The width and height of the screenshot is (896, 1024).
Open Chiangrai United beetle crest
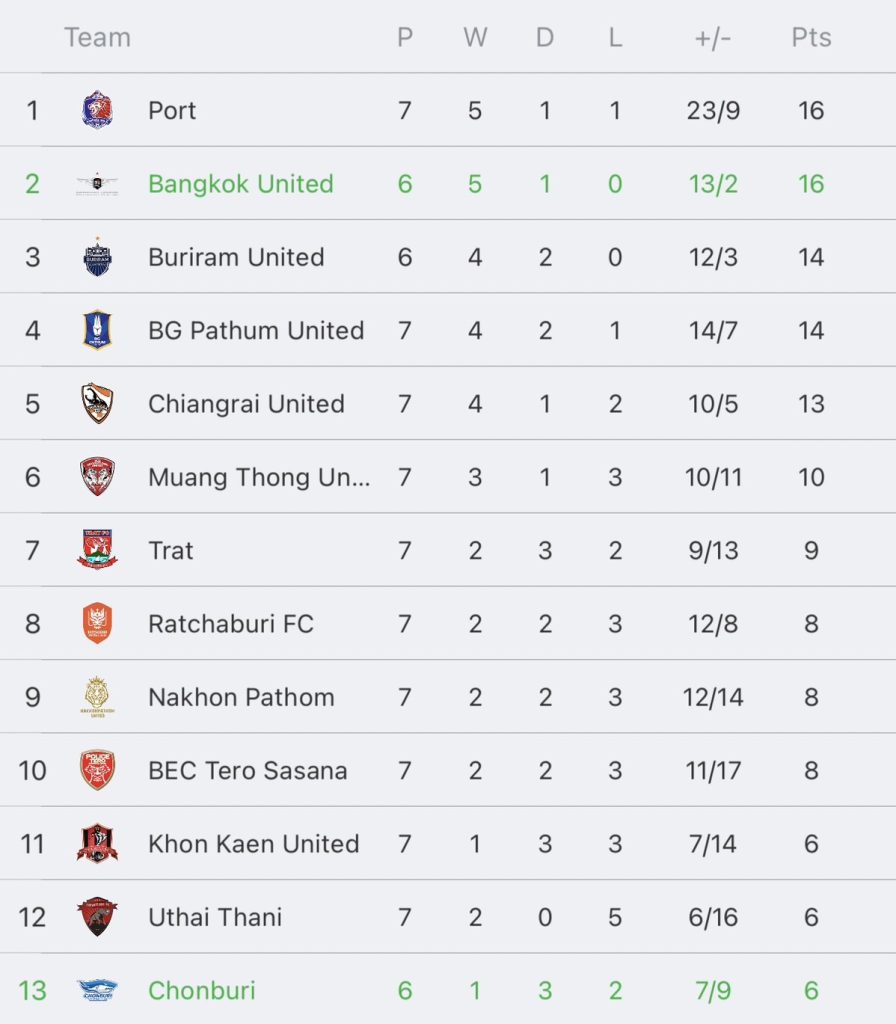click(x=97, y=404)
